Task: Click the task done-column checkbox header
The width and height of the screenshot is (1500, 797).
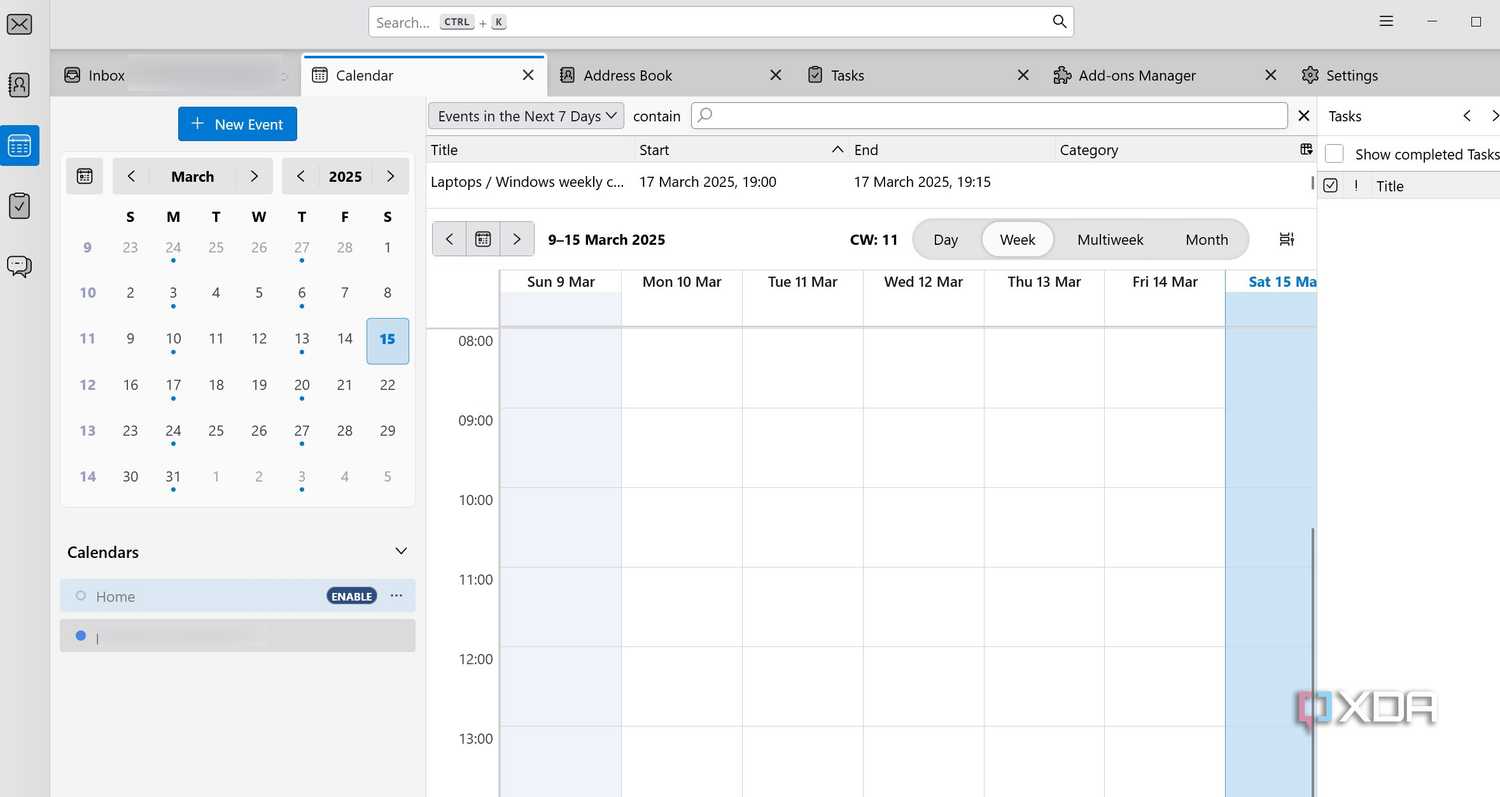Action: [1330, 186]
